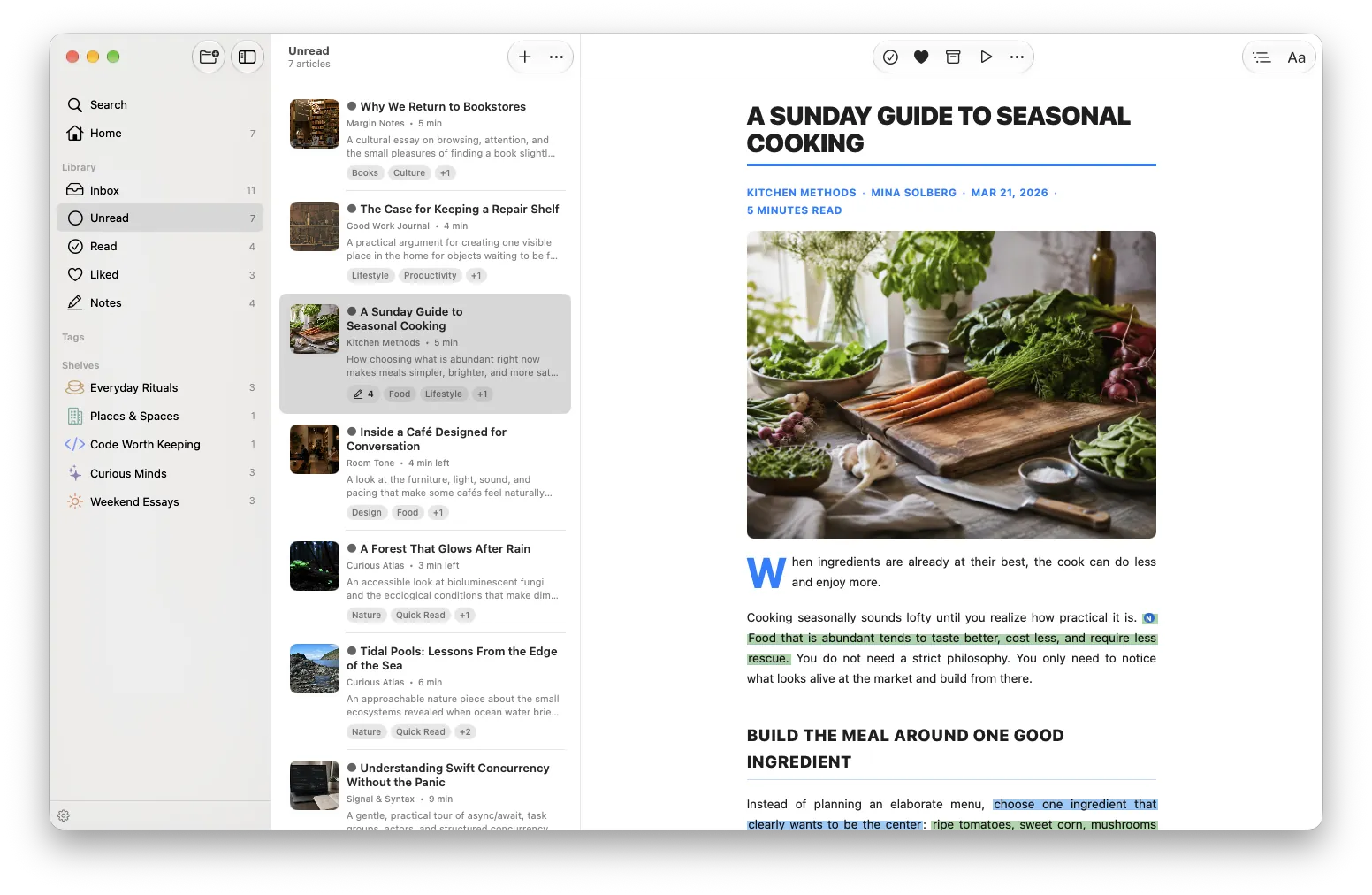Open the Everyday Rituals shelf
Viewport: 1372px width, 895px height.
pyautogui.click(x=160, y=387)
